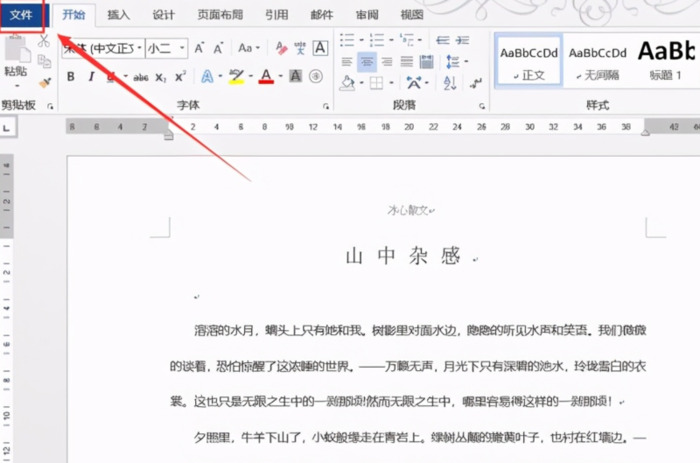700x463 pixels.
Task: Click the title 山中杂感
Action: coord(403,256)
